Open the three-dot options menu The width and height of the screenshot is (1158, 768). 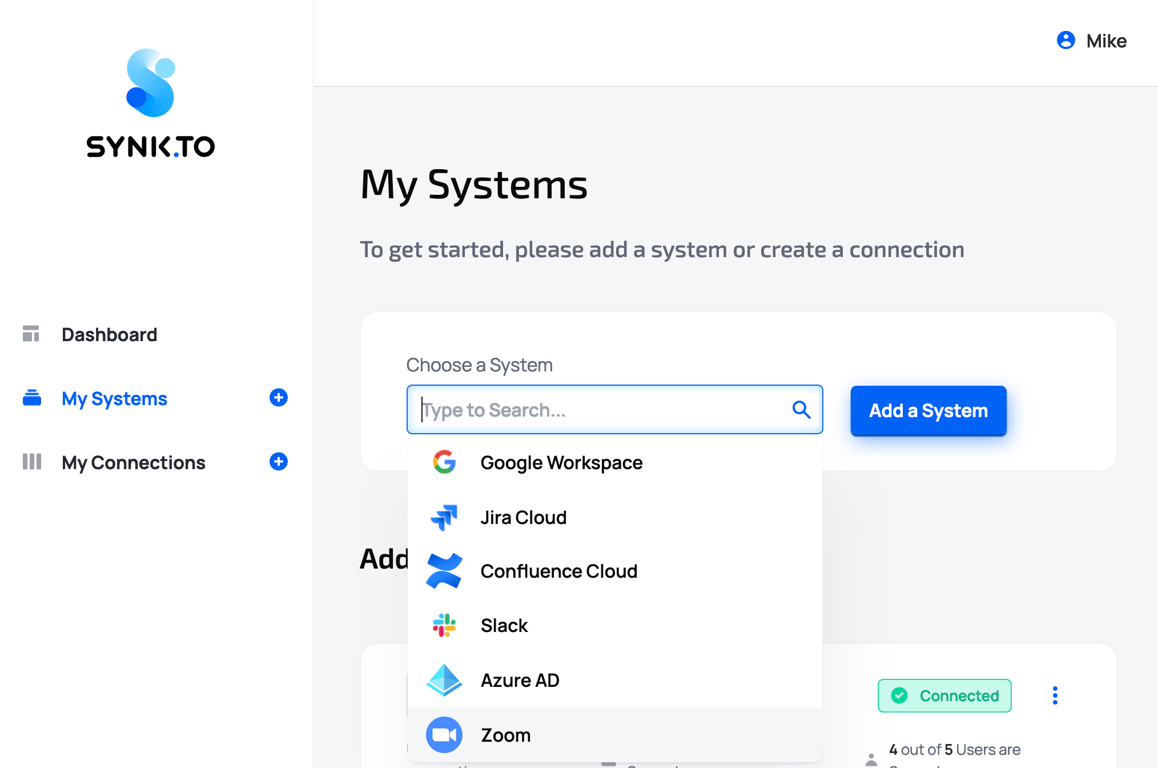[x=1055, y=695]
